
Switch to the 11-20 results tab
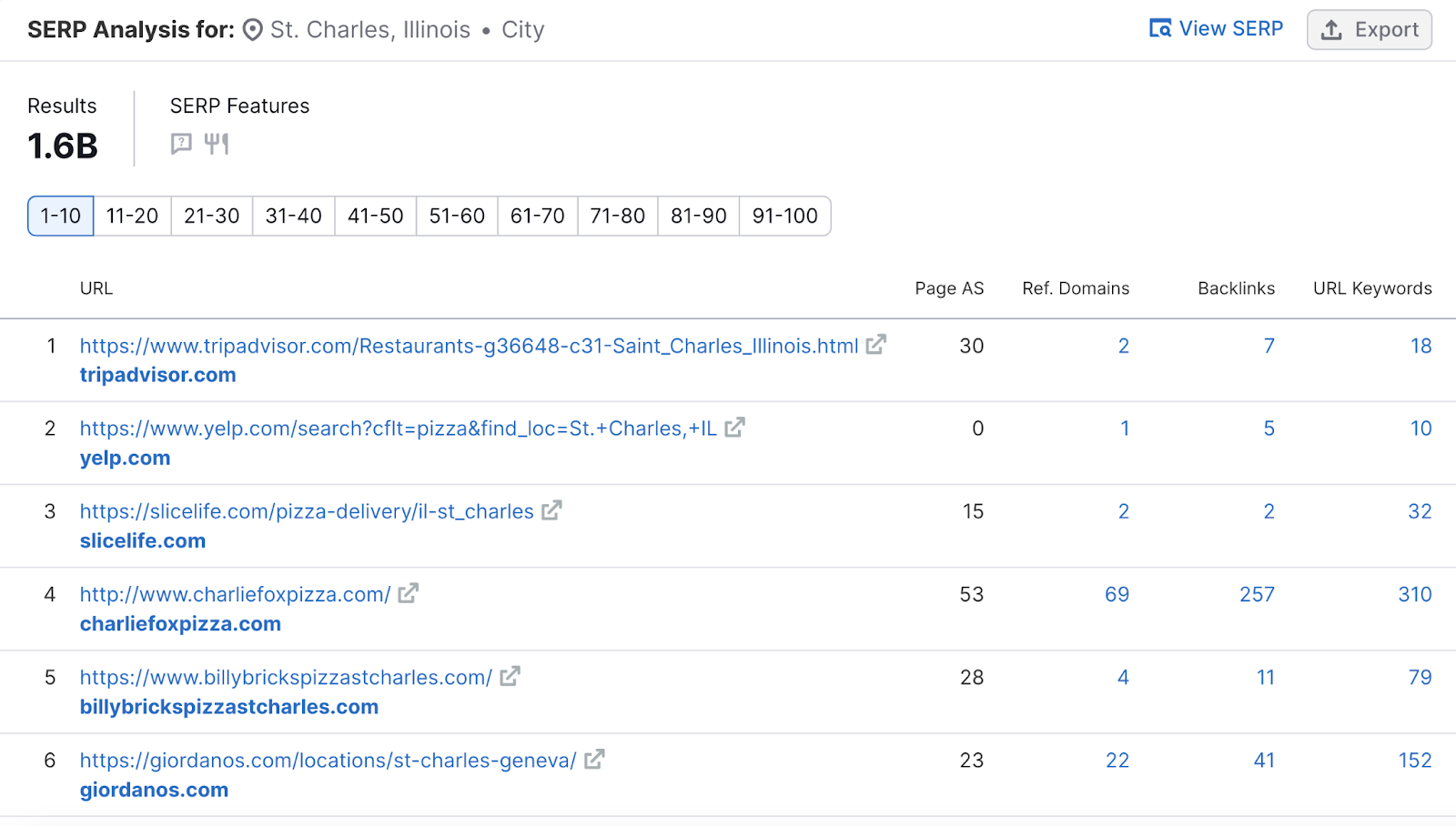tap(132, 216)
